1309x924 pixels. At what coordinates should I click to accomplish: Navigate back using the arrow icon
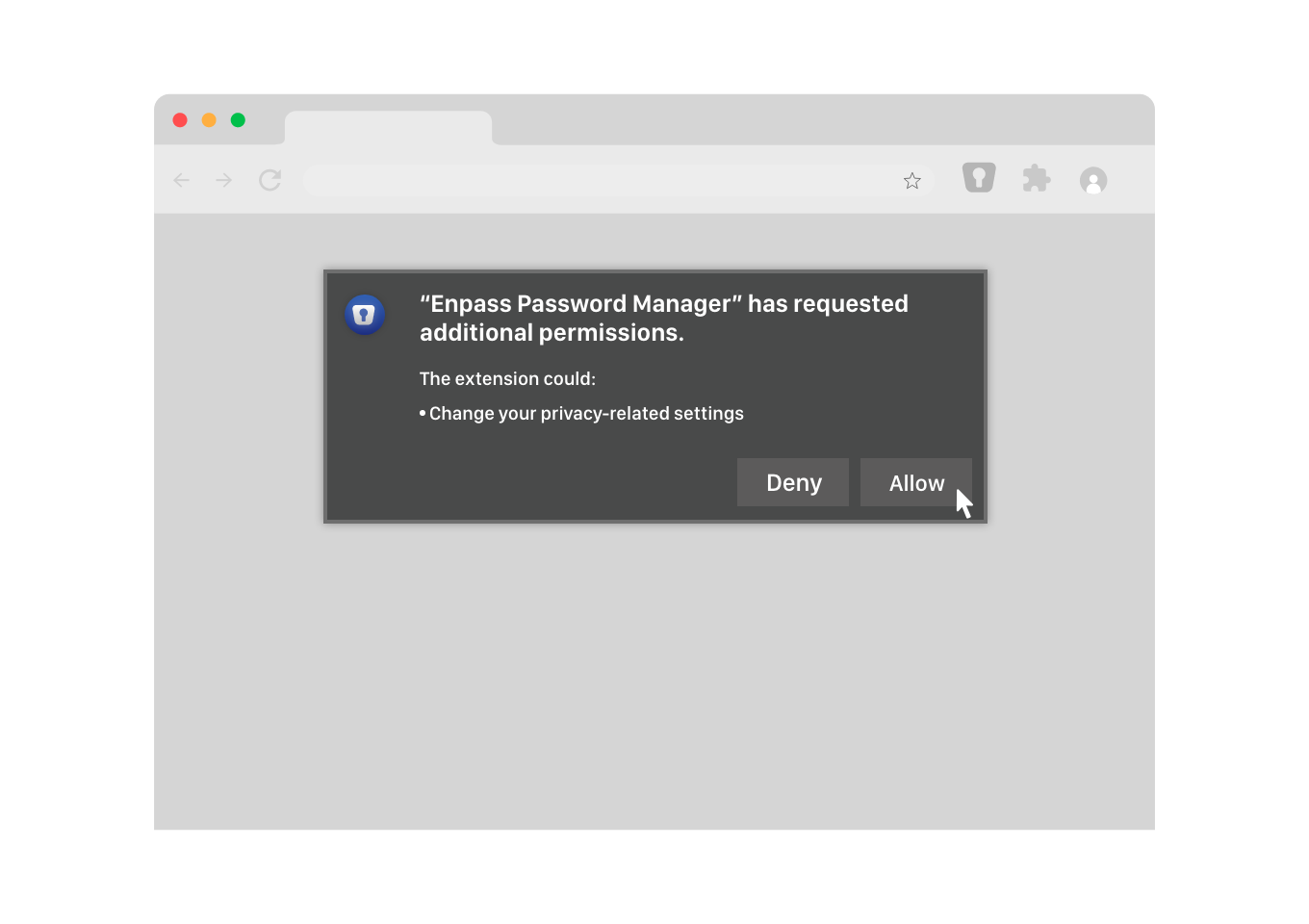click(x=181, y=180)
